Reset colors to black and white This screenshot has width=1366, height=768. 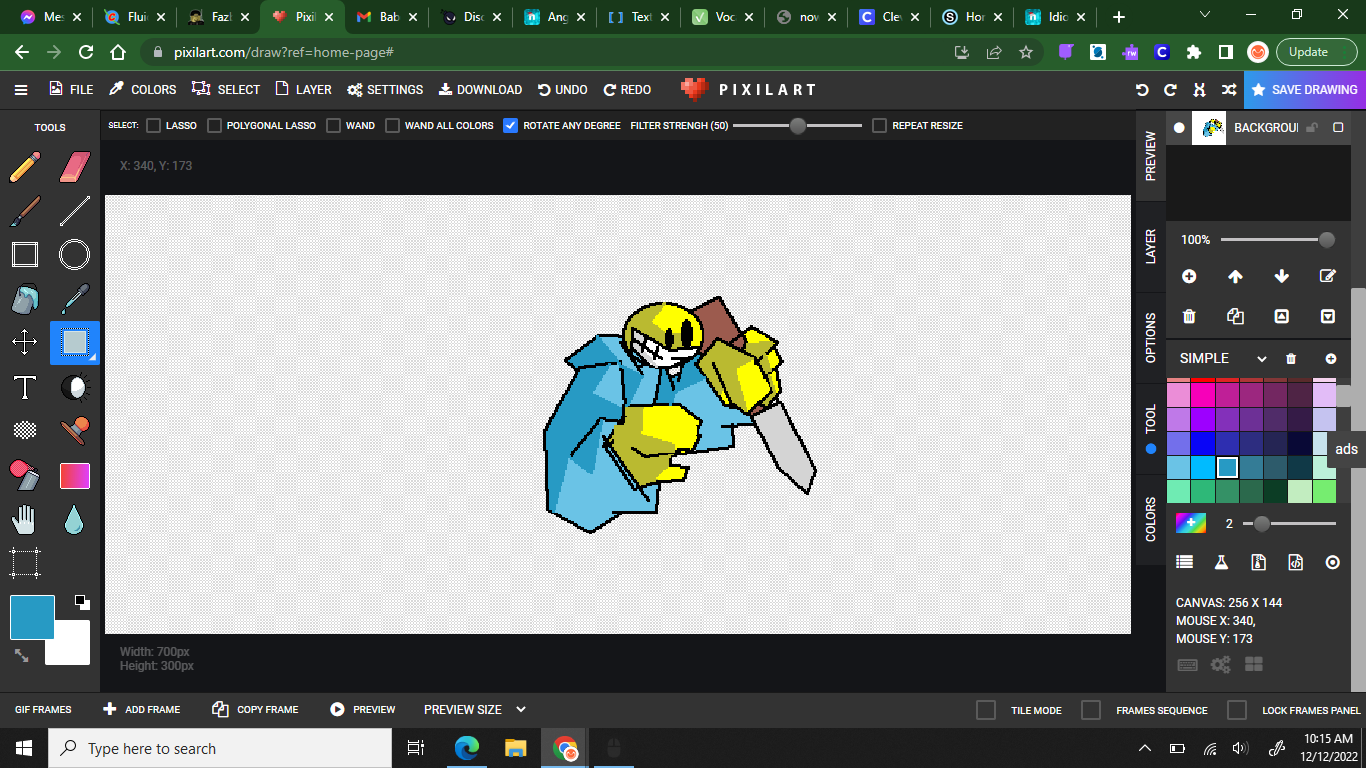point(82,602)
